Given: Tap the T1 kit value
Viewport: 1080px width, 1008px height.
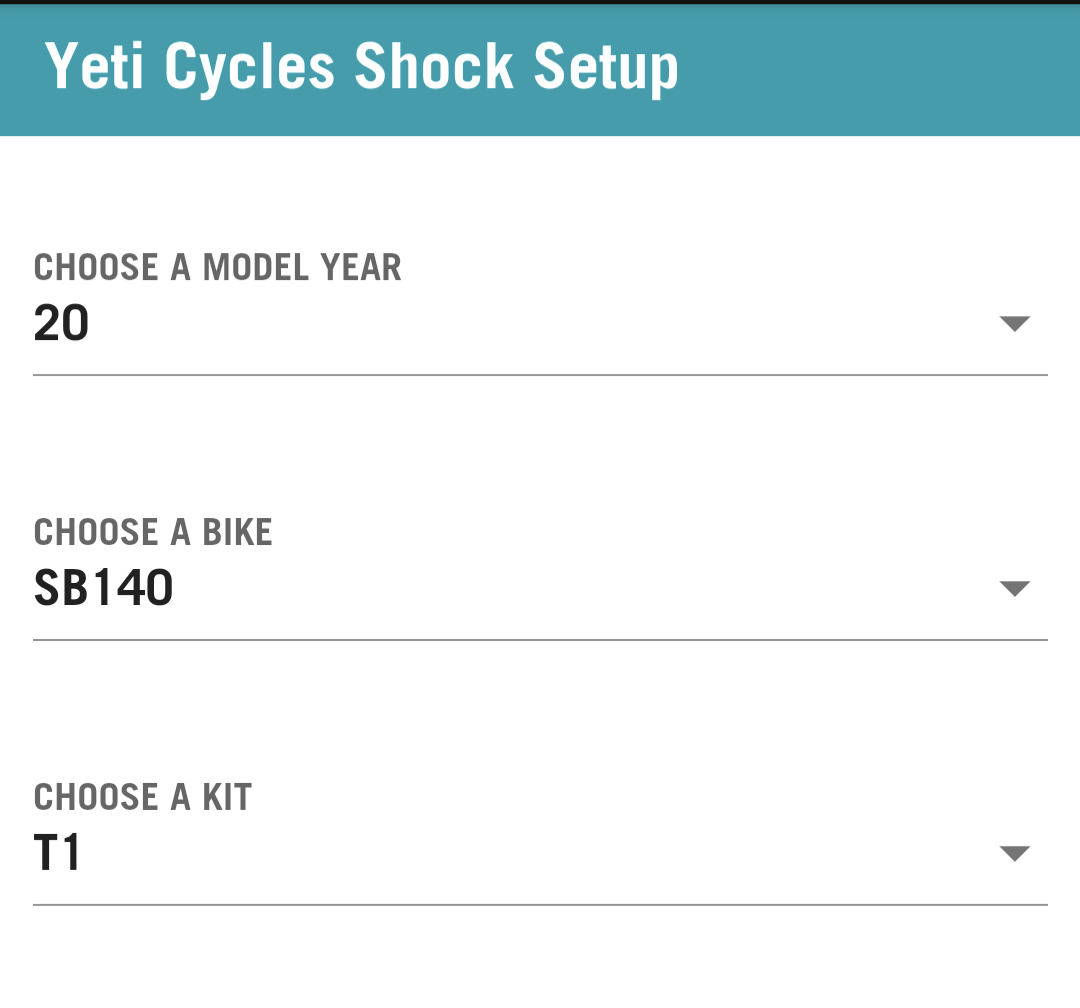Looking at the screenshot, I should pyautogui.click(x=57, y=854).
